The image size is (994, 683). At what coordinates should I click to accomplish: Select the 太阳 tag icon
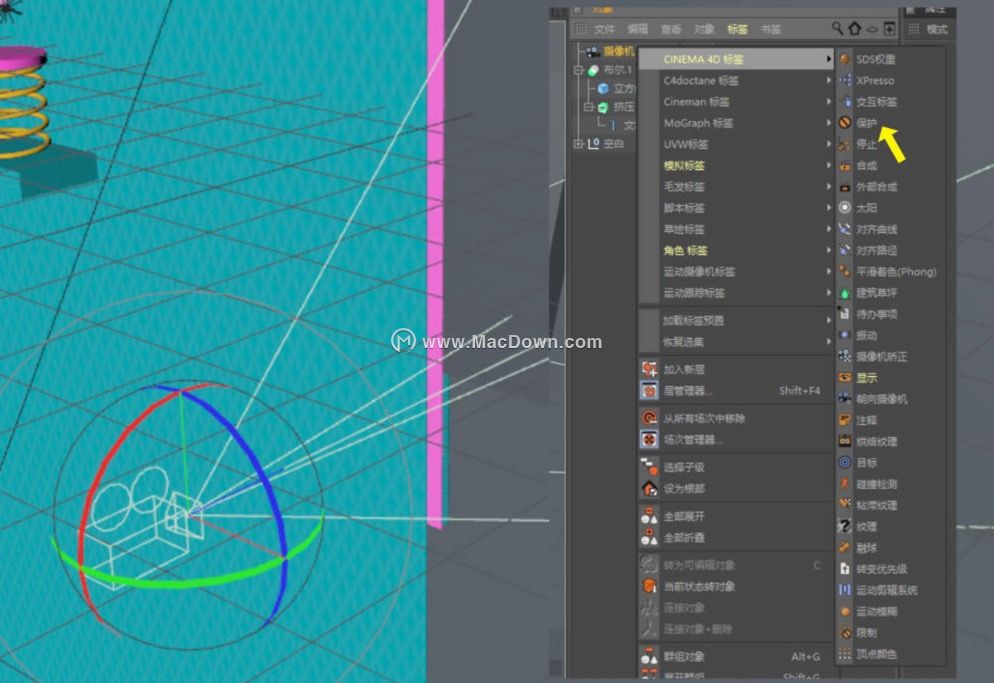[x=844, y=207]
